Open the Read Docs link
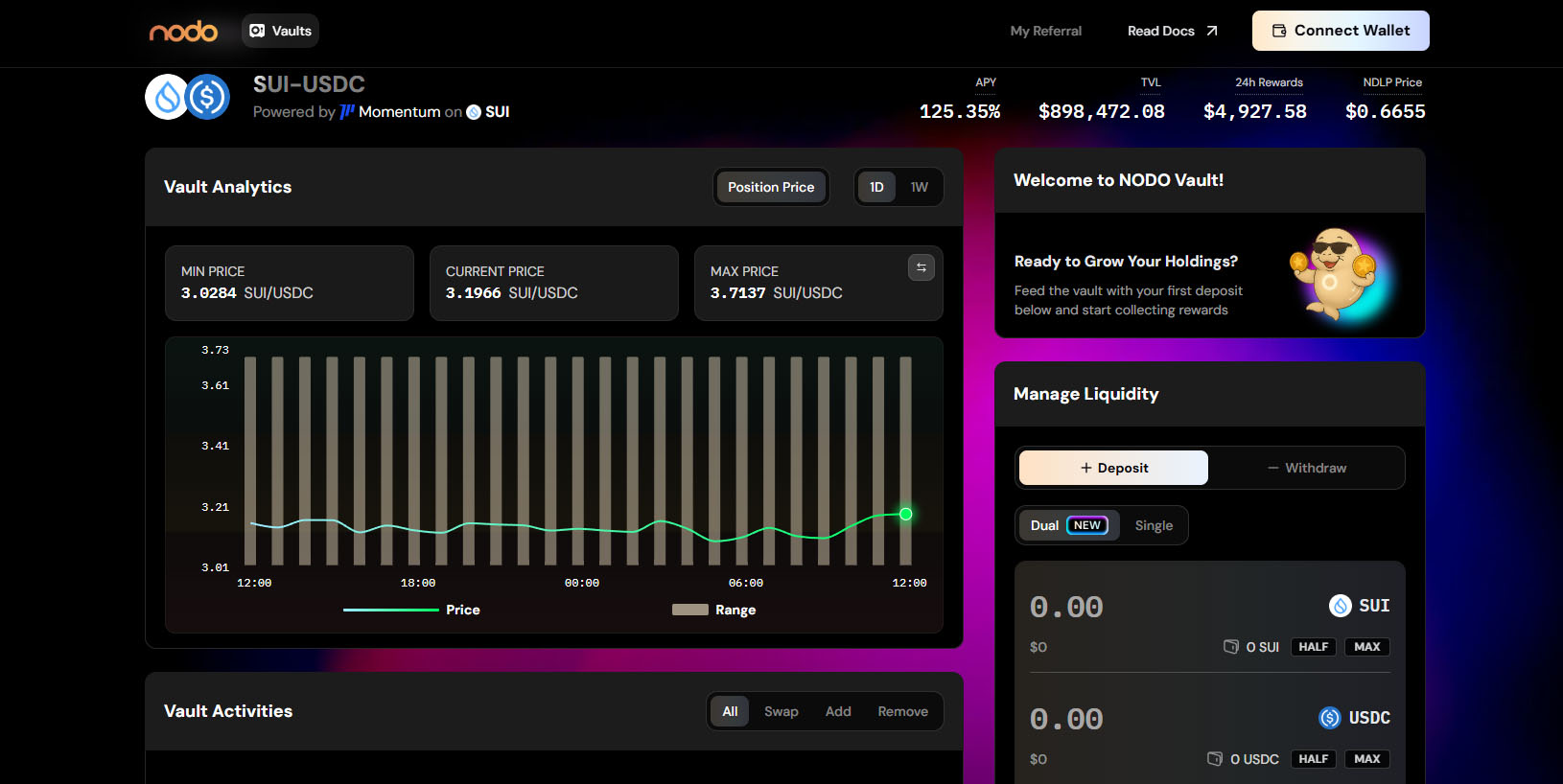Screen dimensions: 1563x784 coord(1172,31)
